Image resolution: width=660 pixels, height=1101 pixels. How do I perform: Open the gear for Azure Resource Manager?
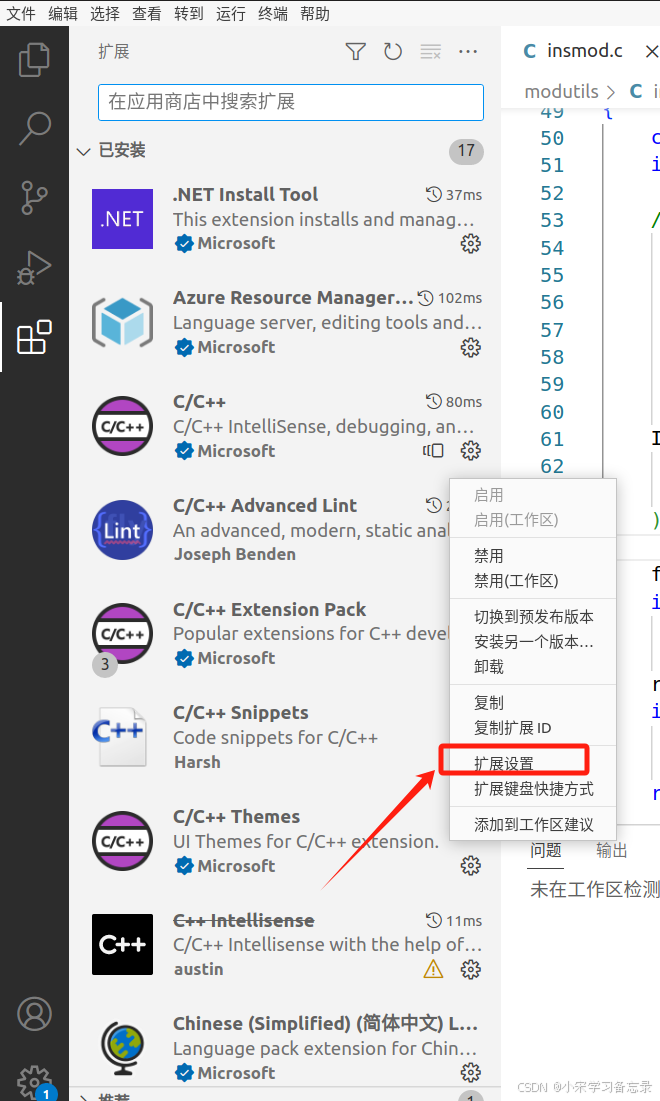click(x=470, y=348)
